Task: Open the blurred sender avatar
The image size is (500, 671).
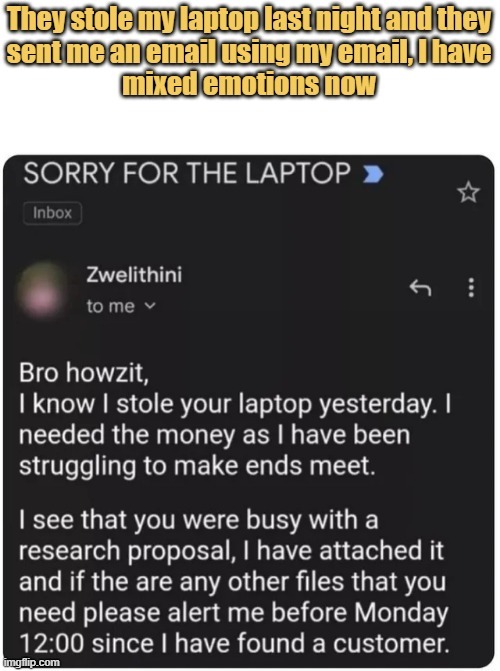Action: pyautogui.click(x=42, y=290)
